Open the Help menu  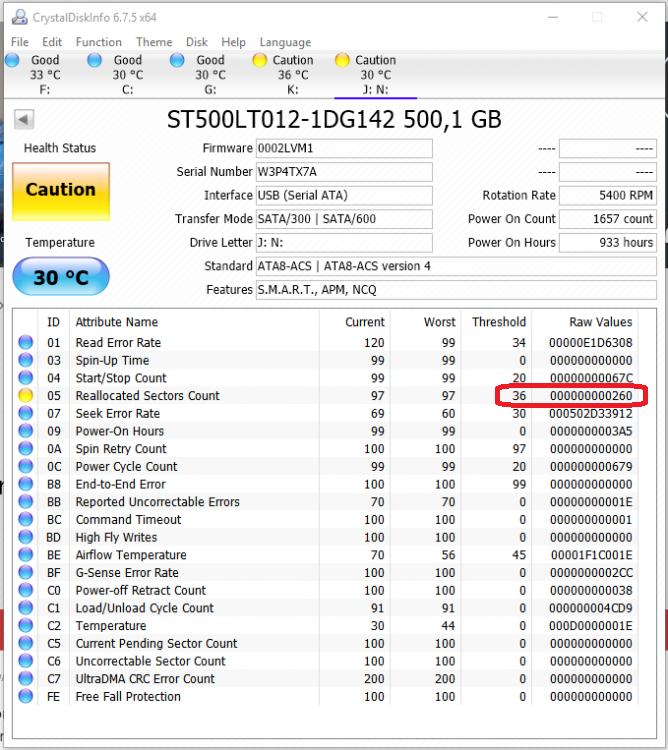click(233, 42)
